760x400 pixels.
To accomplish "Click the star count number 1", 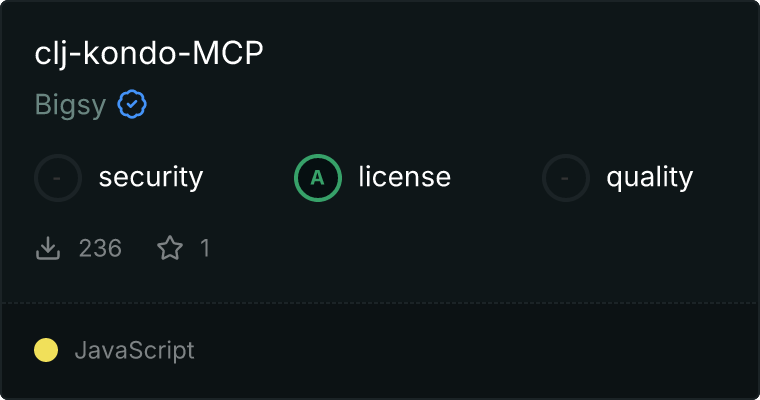I will pyautogui.click(x=205, y=248).
